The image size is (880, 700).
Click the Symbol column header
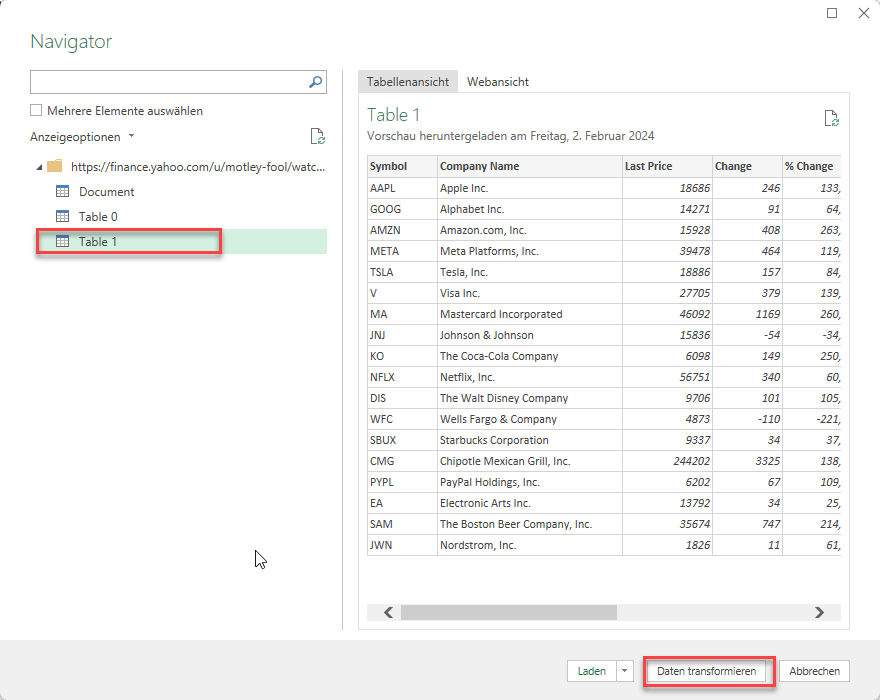(402, 166)
